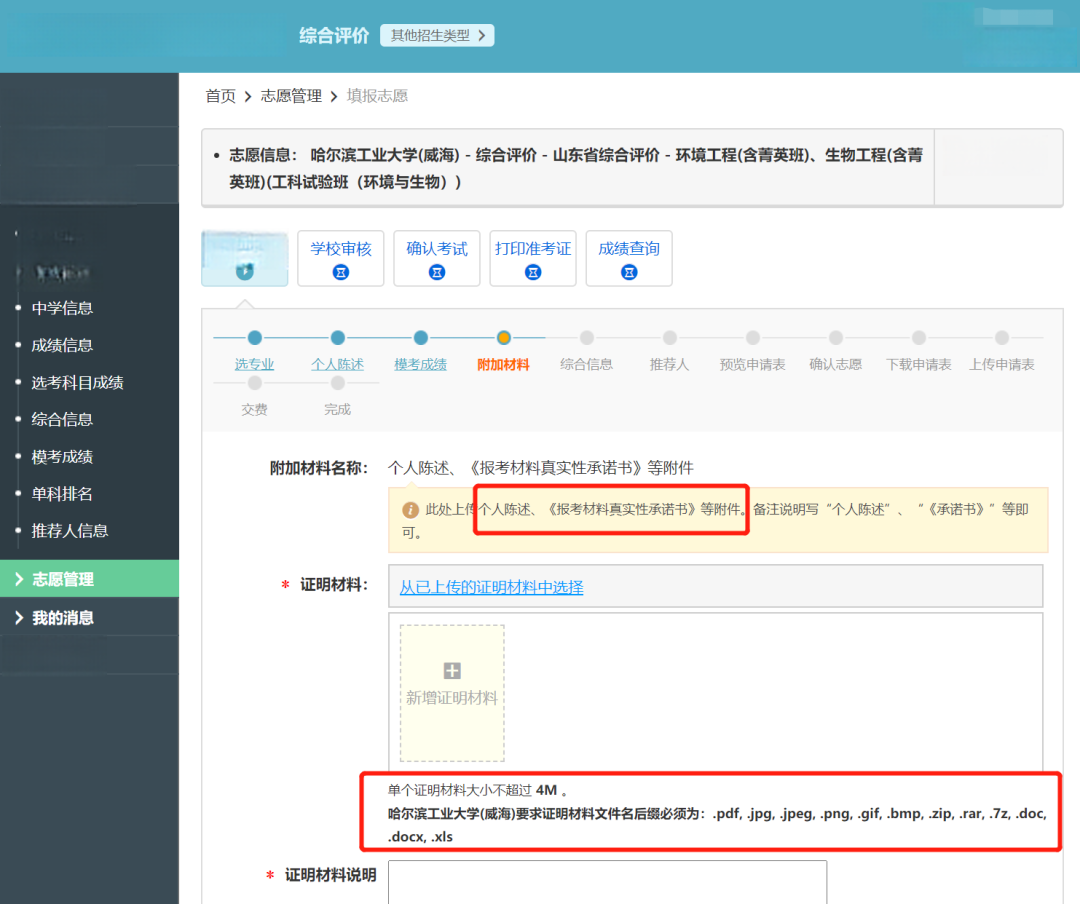Click the 附加材料名称 value text
This screenshot has width=1080, height=904.
click(541, 468)
